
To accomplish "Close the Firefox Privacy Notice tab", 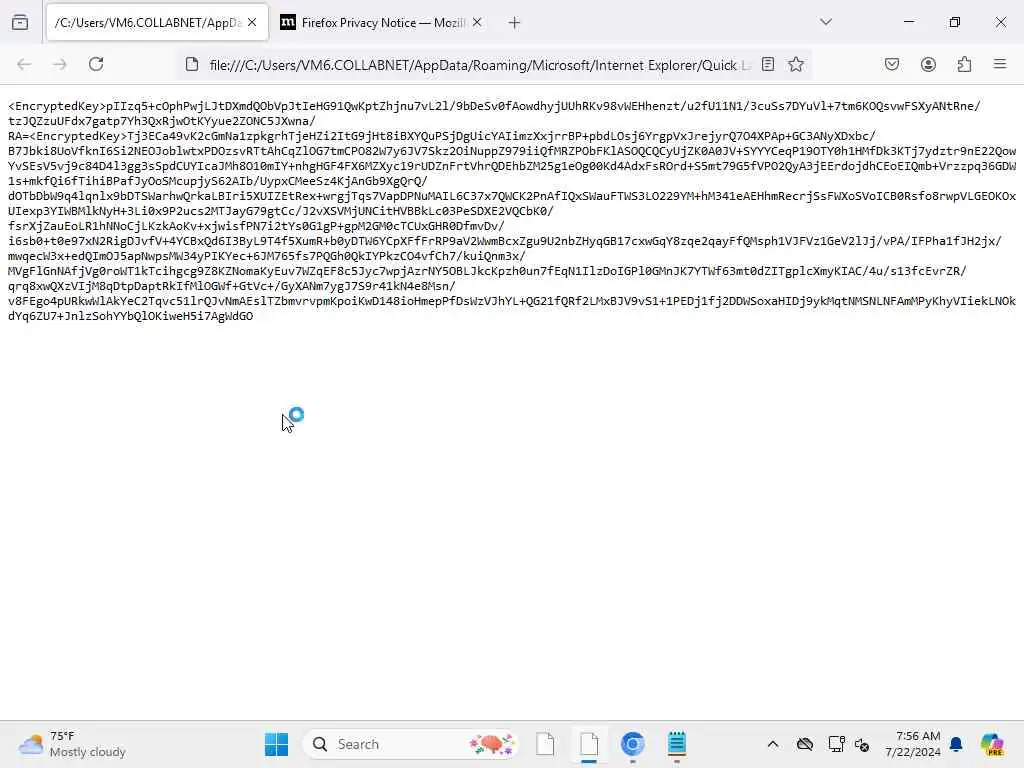I will (477, 23).
